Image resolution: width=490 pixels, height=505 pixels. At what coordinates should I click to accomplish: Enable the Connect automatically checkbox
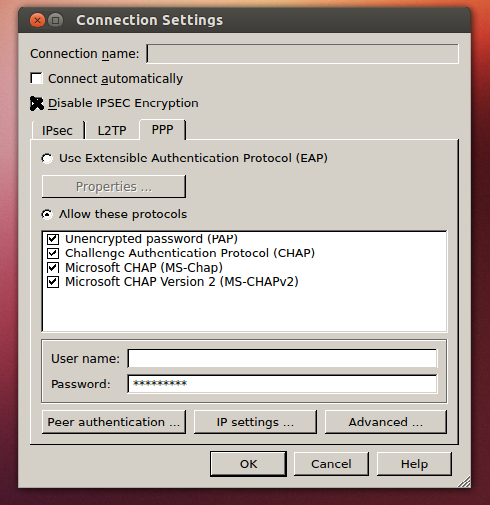[36, 79]
